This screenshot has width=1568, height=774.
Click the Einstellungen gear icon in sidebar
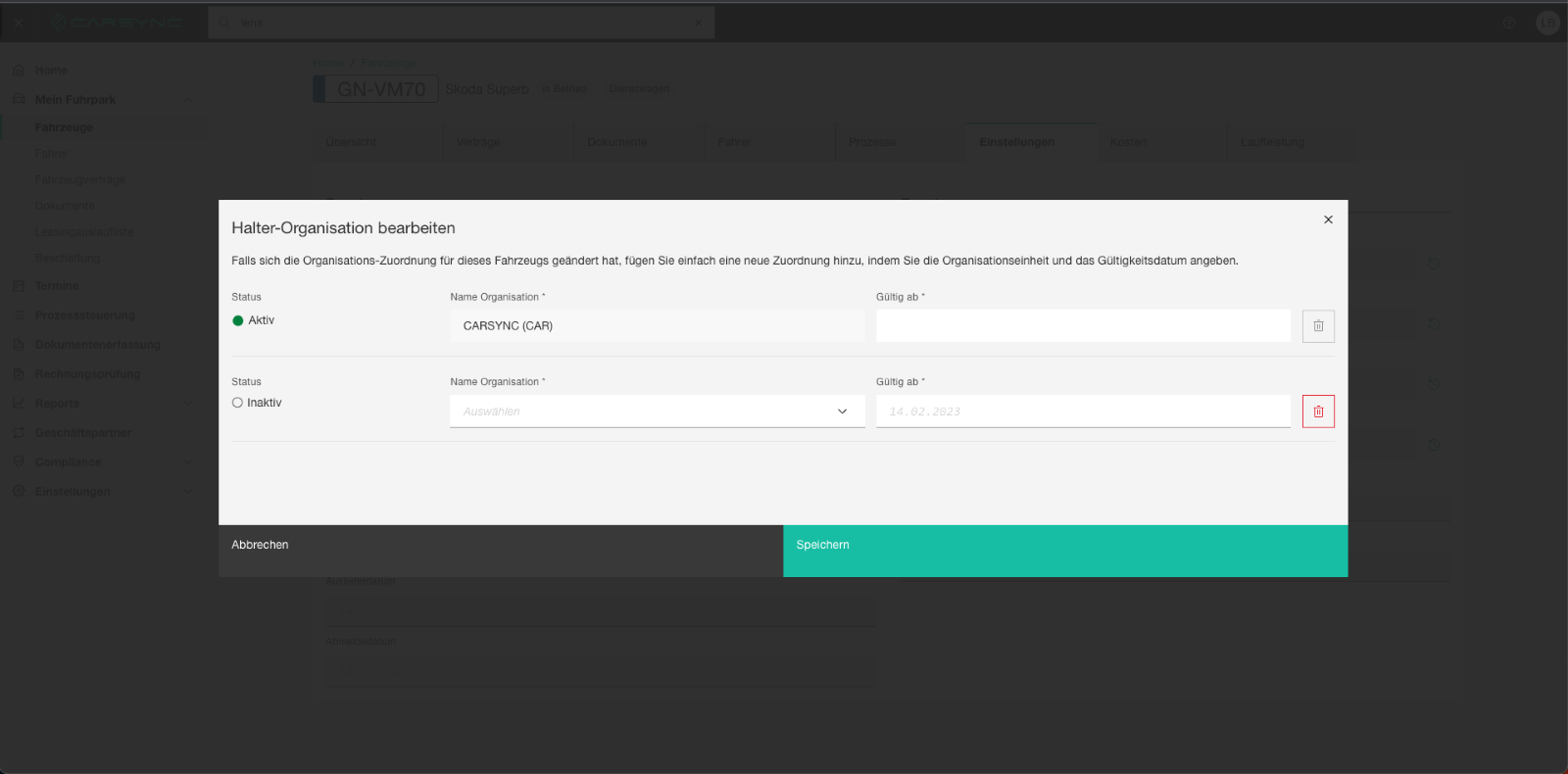coord(19,492)
